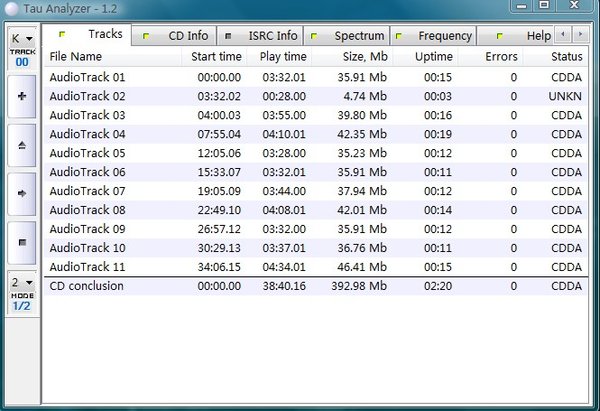The width and height of the screenshot is (600, 411).
Task: Click the TRACK 00 counter display
Action: tap(22, 58)
